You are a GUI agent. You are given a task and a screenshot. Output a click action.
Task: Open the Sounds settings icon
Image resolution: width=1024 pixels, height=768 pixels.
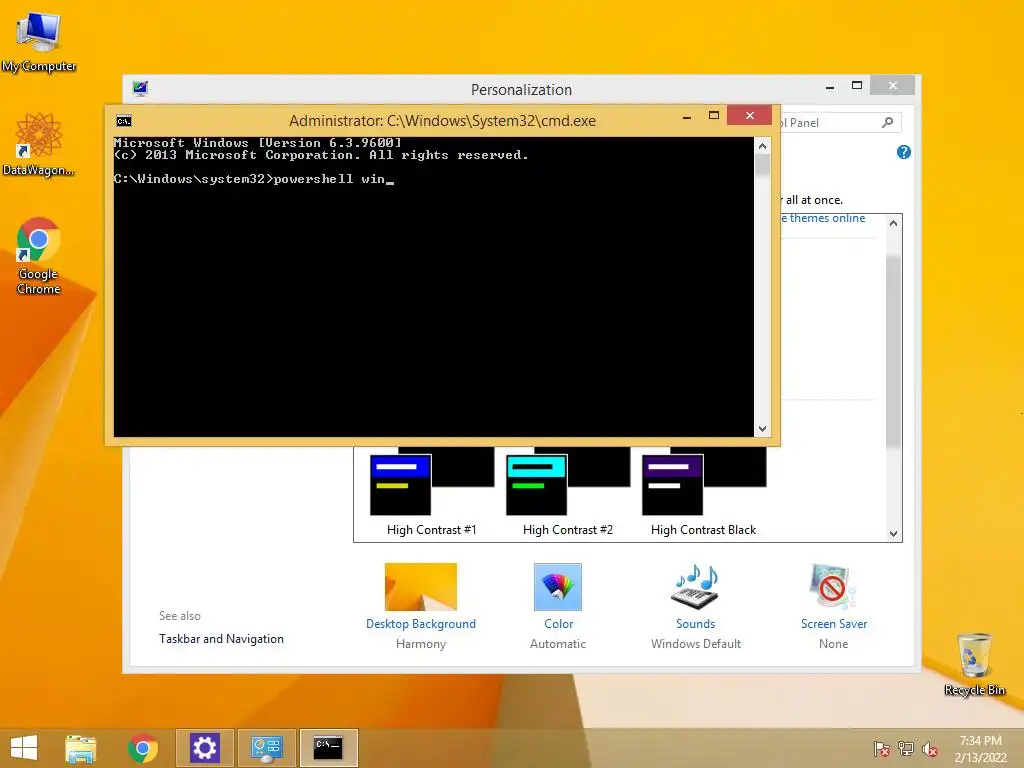coord(696,586)
